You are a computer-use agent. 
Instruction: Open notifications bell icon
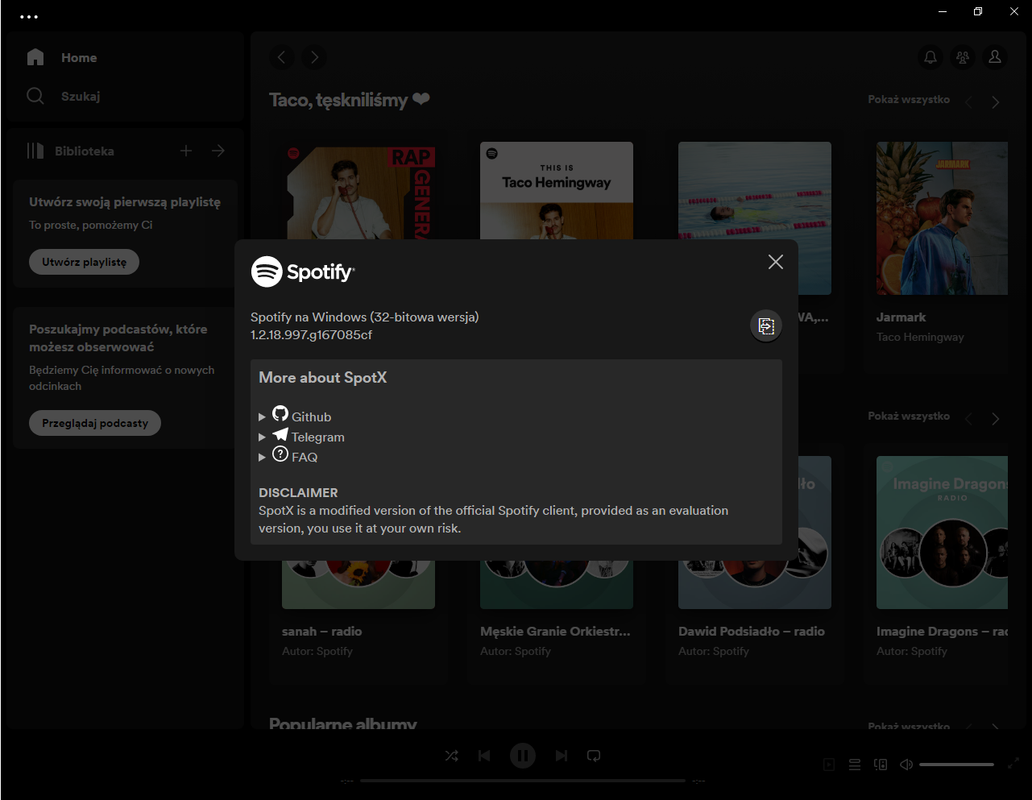click(x=930, y=57)
